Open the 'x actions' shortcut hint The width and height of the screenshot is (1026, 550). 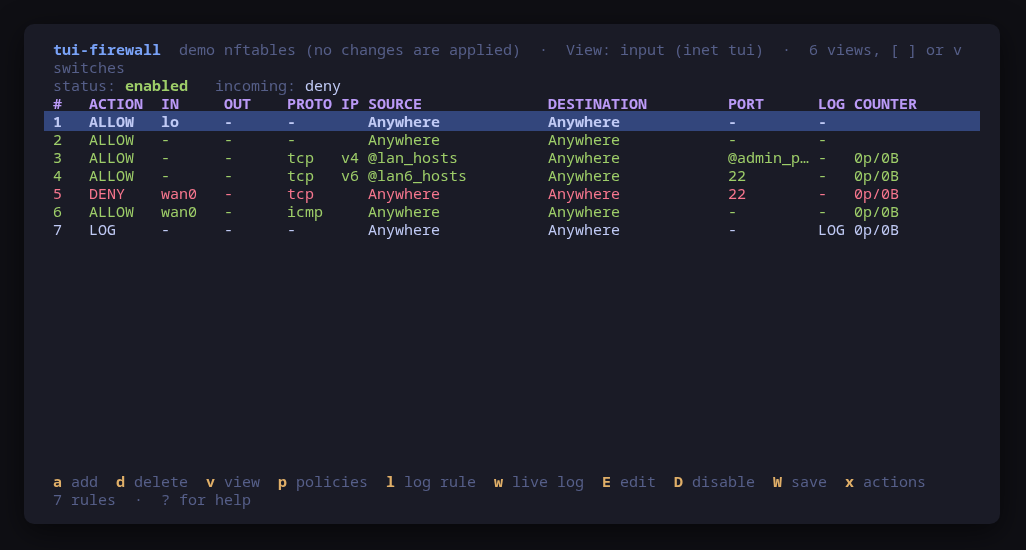click(x=885, y=482)
